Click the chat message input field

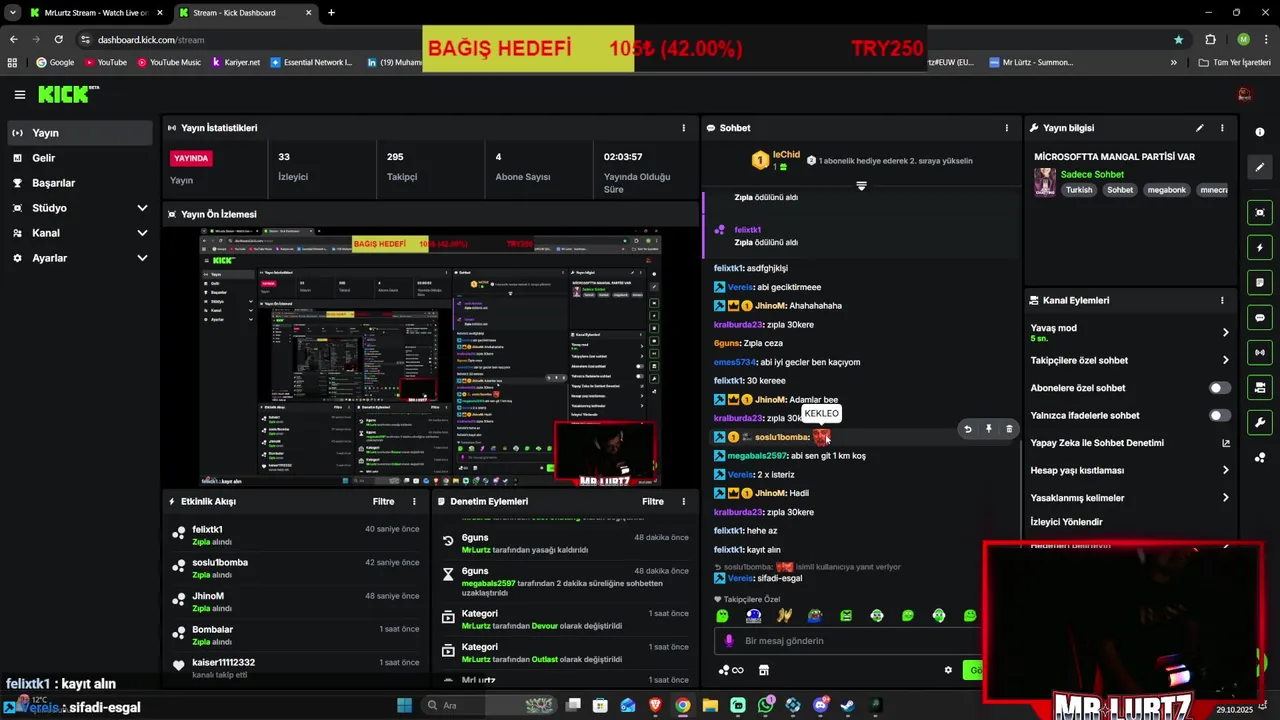pos(850,641)
